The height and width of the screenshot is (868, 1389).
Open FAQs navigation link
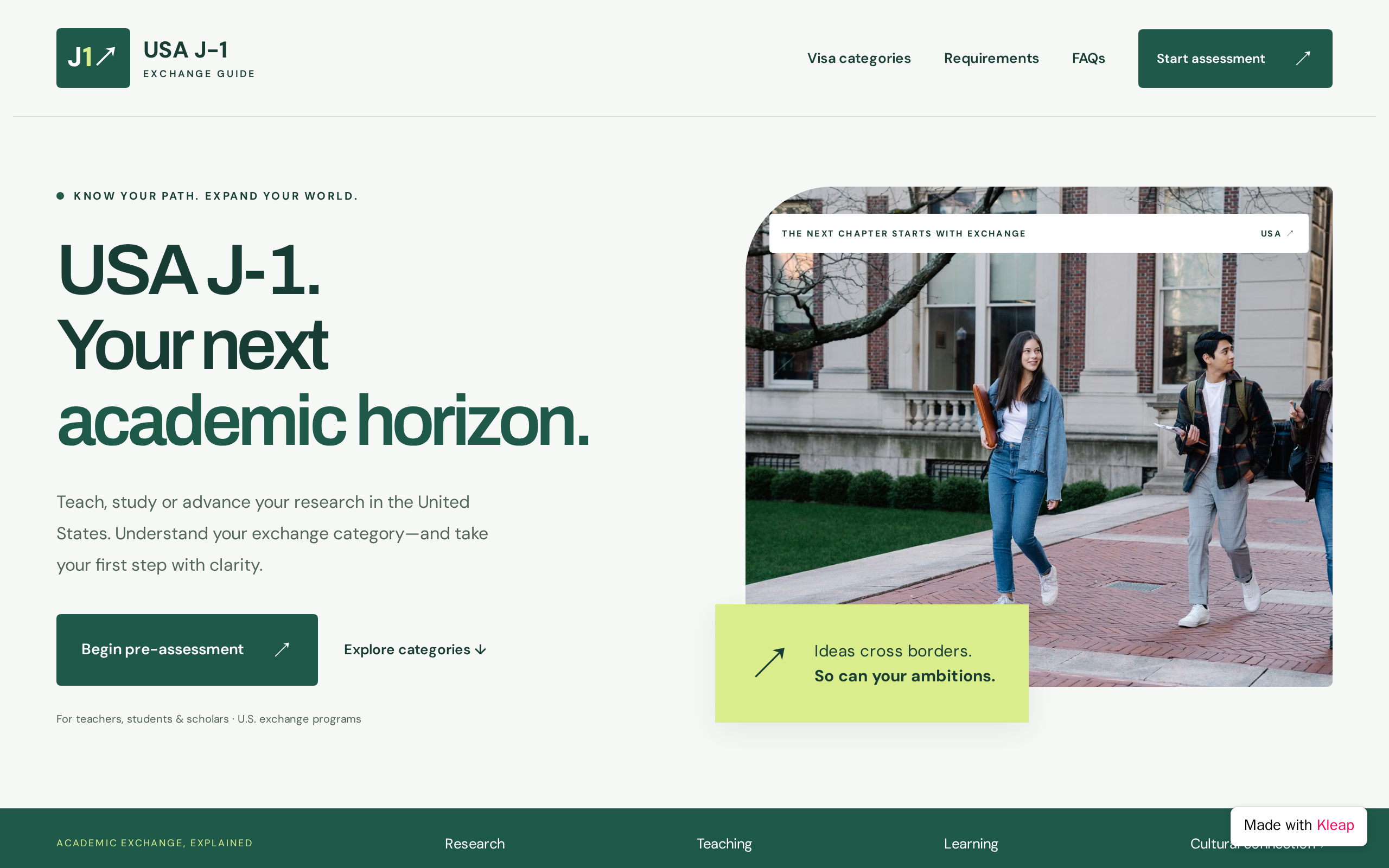click(1088, 58)
